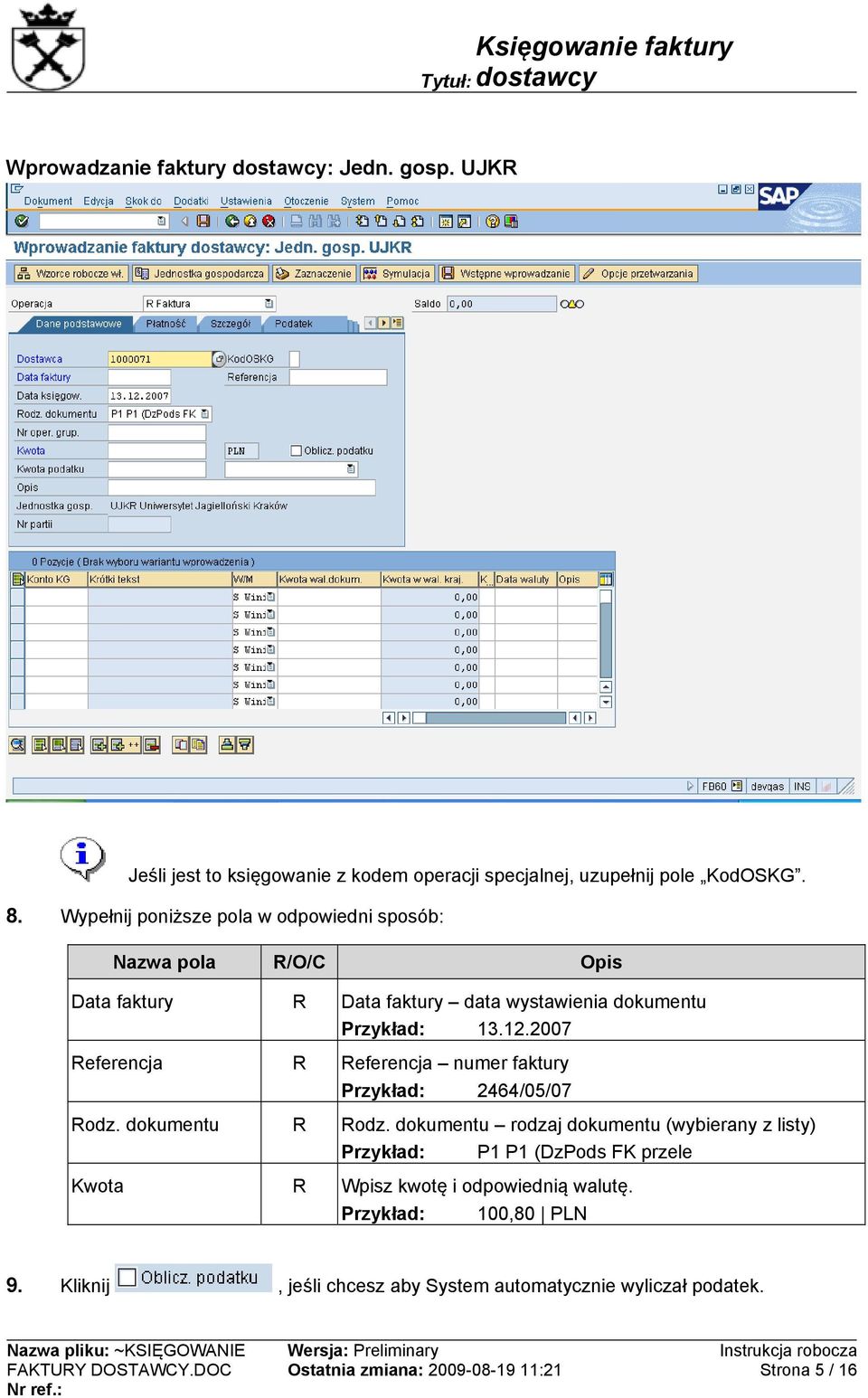Tick the Oblicz. podatku checkbox in step 9
The image size is (868, 1398).
127,1277
